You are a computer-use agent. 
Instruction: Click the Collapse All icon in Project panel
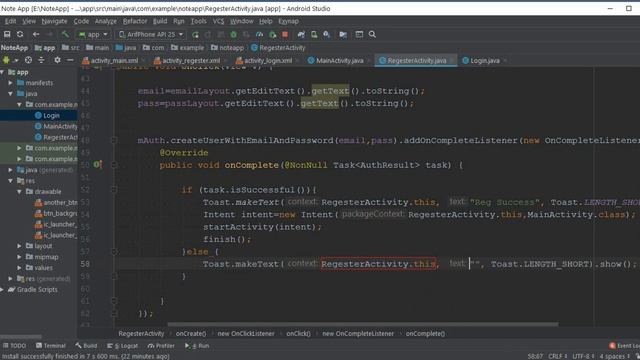click(41, 60)
